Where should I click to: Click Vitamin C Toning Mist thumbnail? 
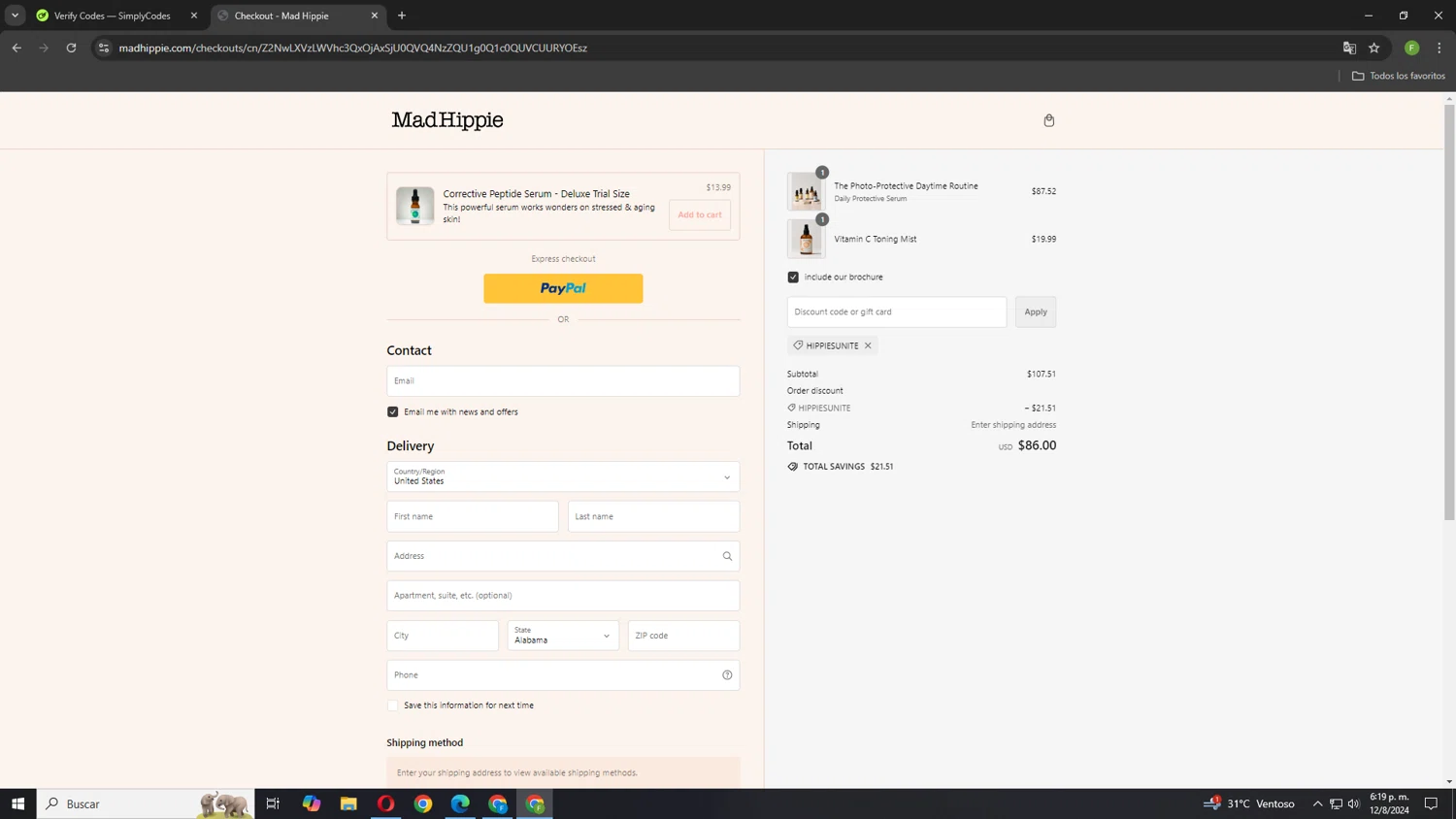[x=806, y=239]
